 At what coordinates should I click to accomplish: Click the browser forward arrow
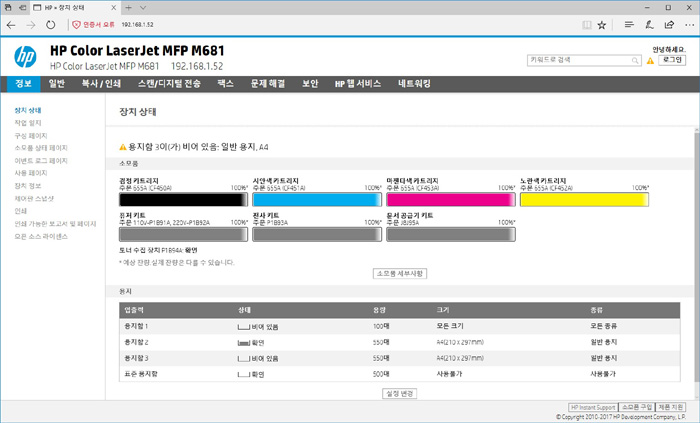31,25
